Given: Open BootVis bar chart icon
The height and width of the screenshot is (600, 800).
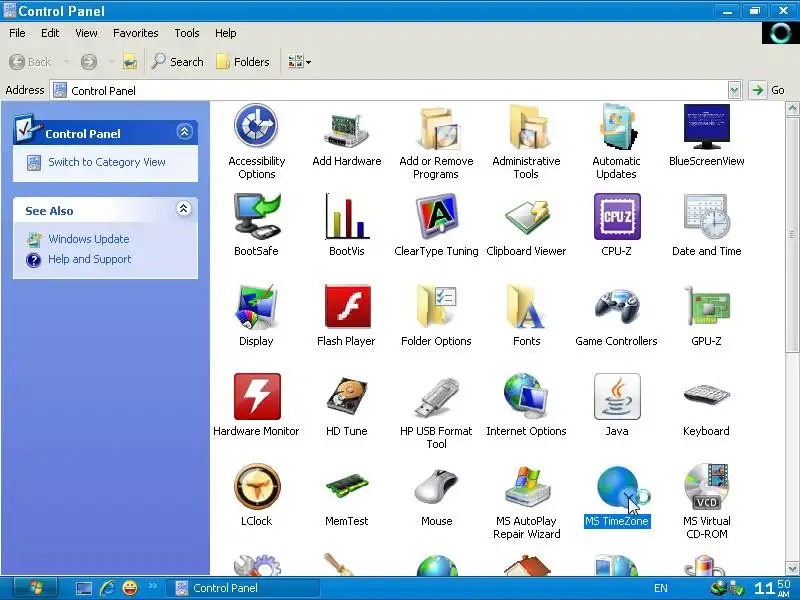Looking at the screenshot, I should click(346, 225).
